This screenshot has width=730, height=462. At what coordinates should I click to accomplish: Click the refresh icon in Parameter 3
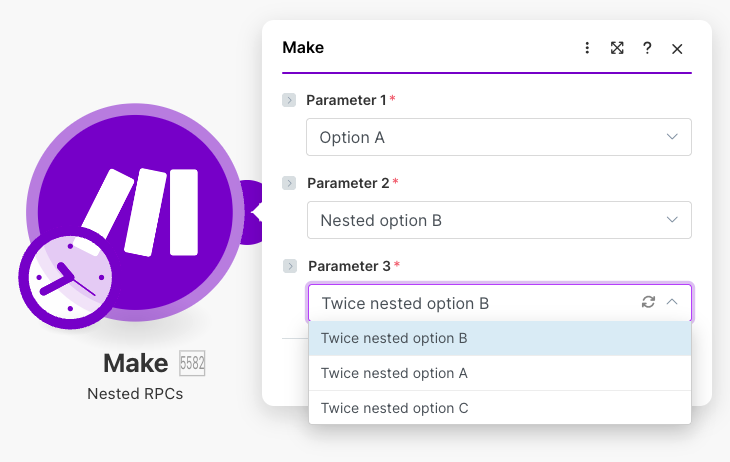(648, 302)
